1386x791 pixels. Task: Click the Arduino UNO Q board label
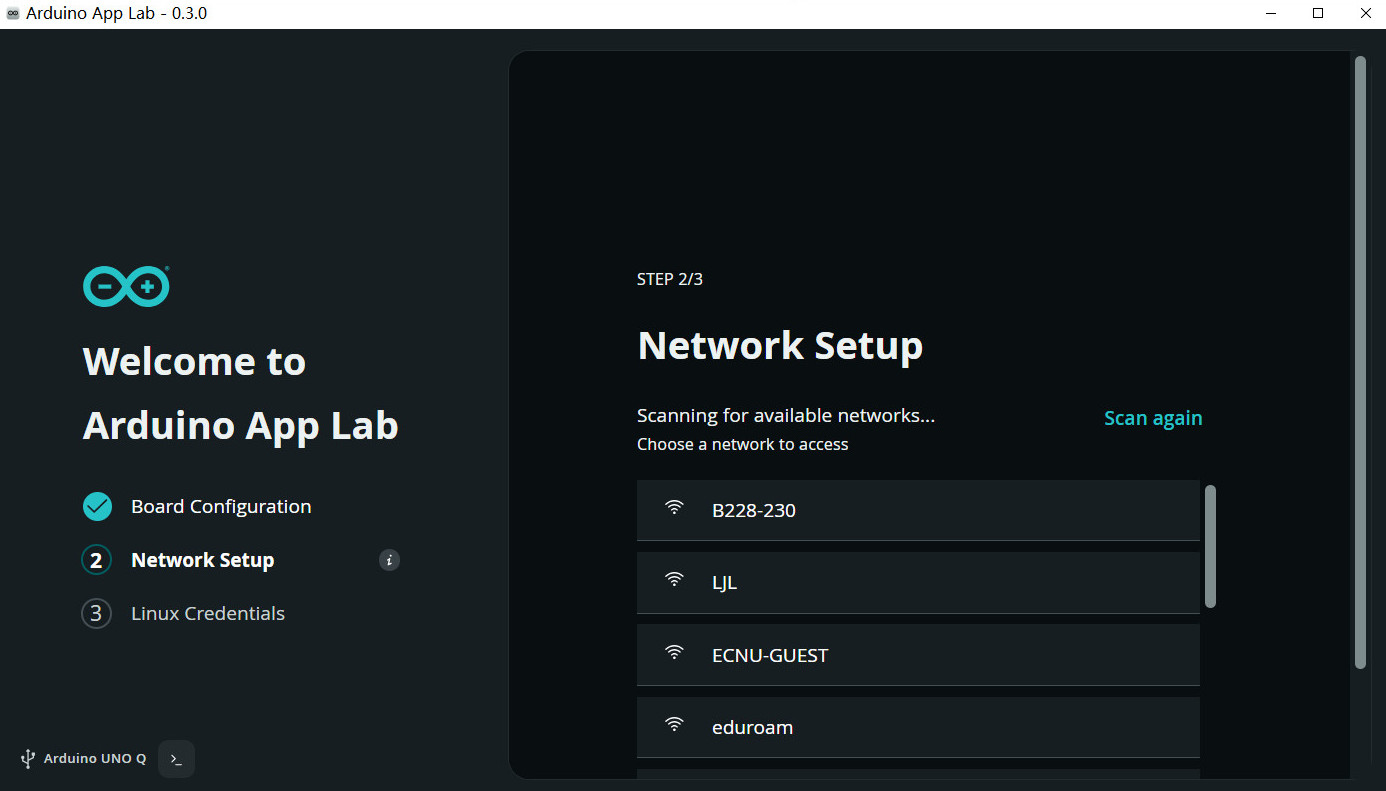(95, 759)
